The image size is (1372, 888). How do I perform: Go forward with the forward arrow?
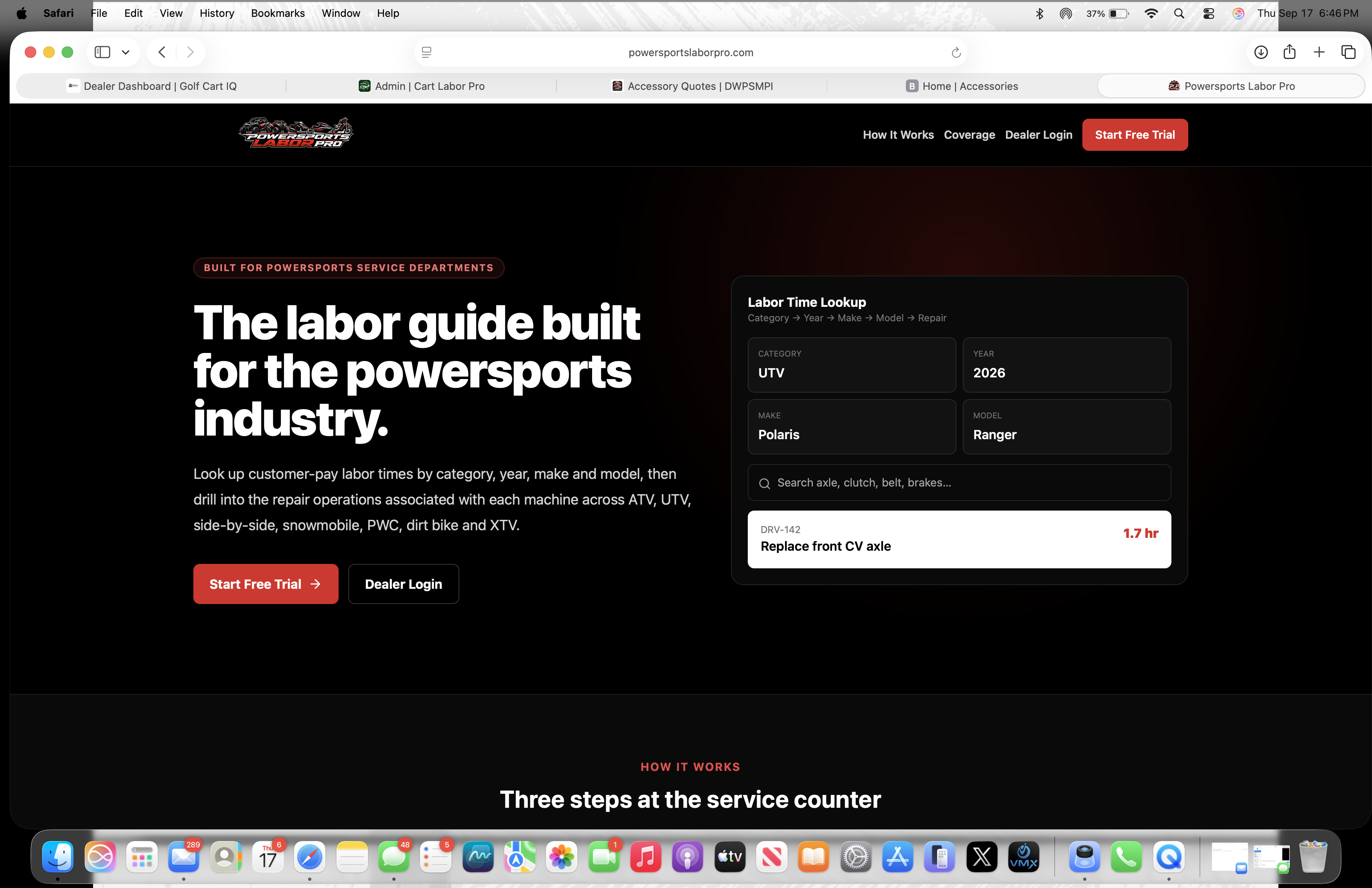[x=190, y=53]
